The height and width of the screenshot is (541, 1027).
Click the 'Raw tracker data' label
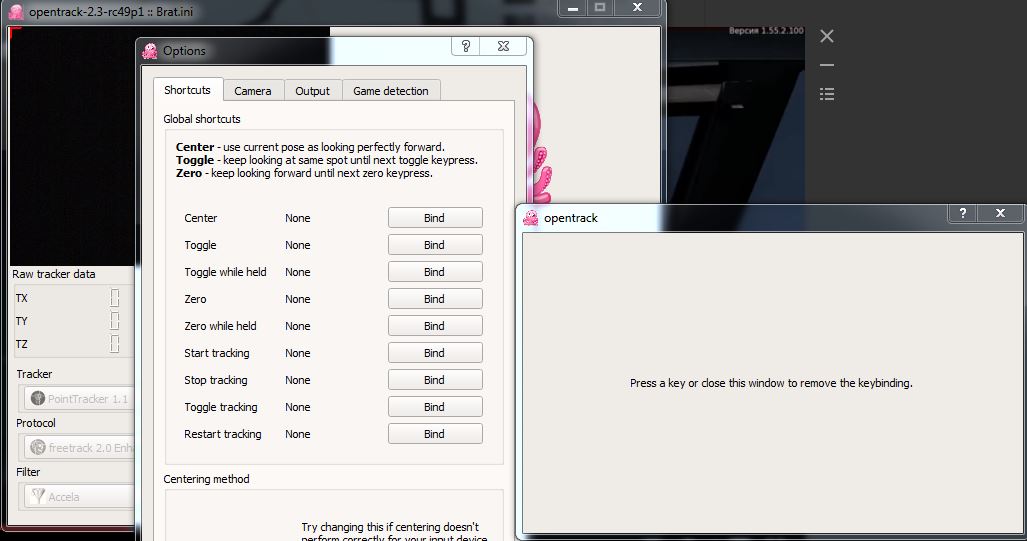(54, 274)
